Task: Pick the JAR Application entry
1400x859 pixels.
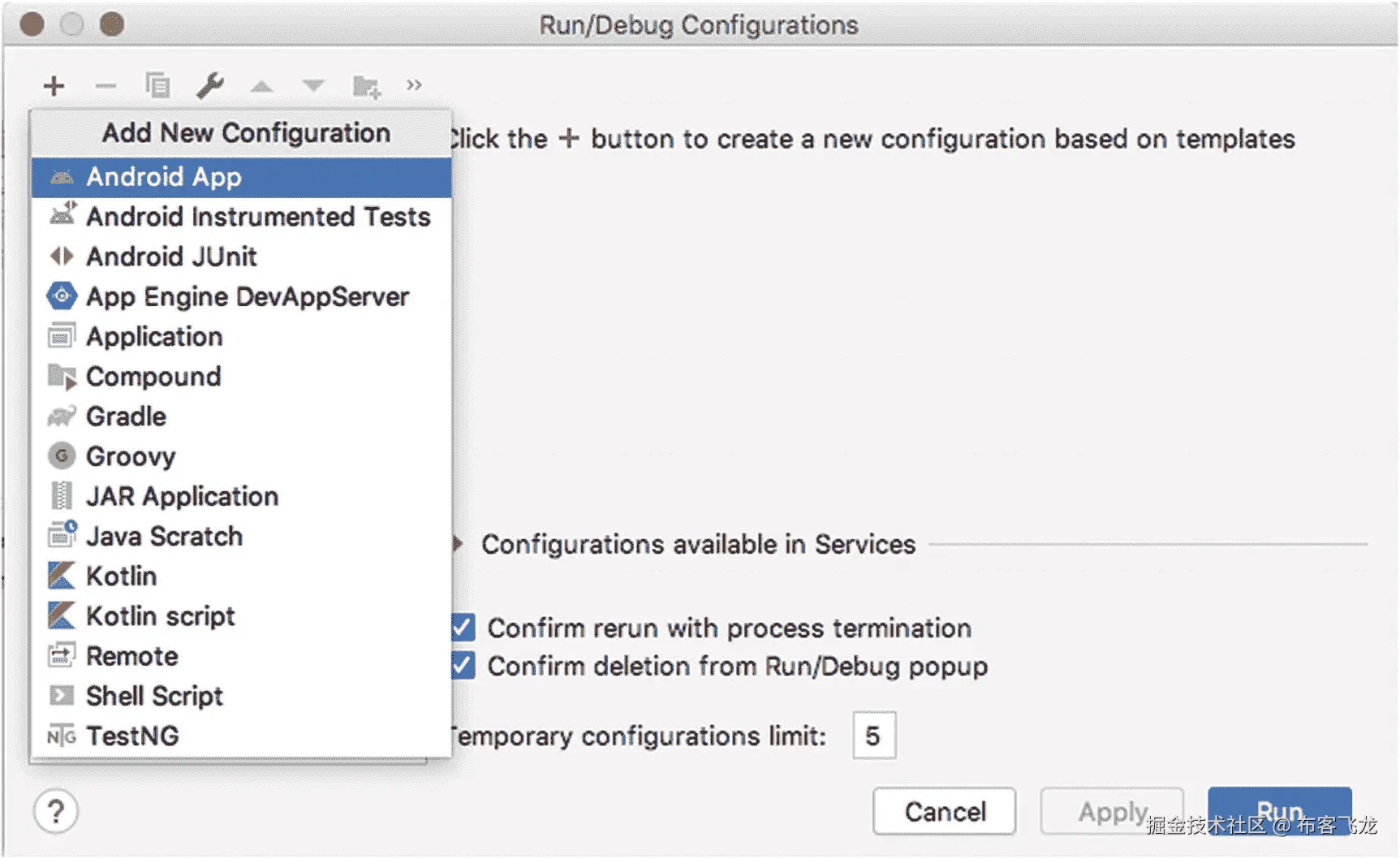Action: (182, 496)
